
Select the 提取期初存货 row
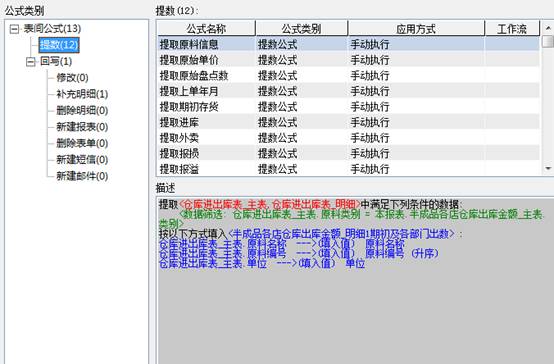coord(348,106)
